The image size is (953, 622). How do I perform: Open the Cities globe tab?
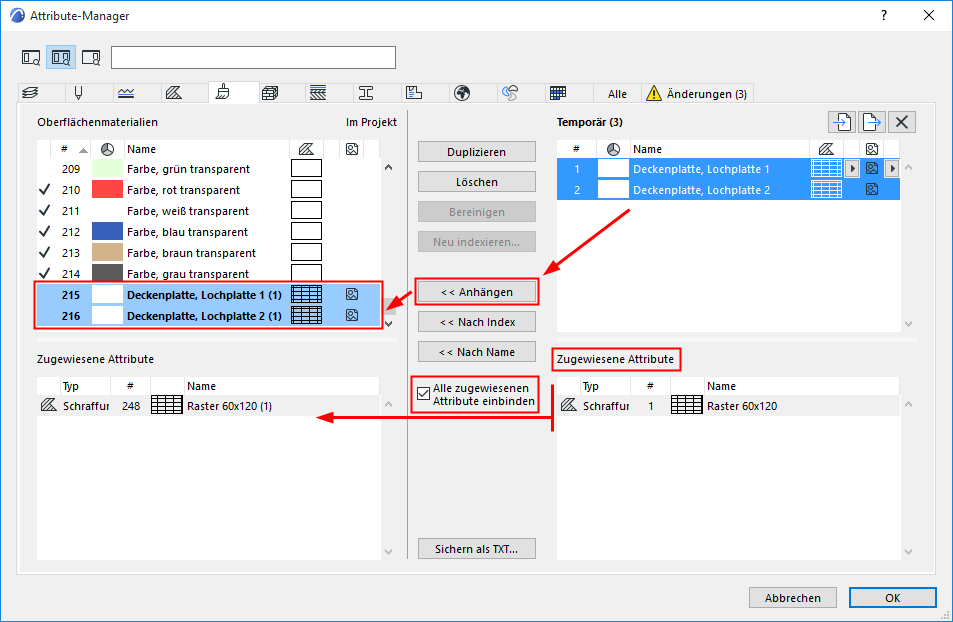[462, 93]
